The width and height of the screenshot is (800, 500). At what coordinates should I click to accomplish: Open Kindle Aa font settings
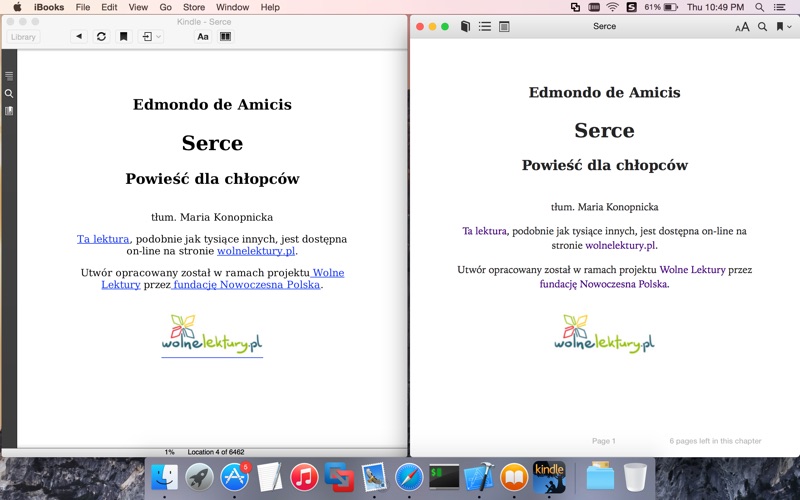pyautogui.click(x=203, y=37)
